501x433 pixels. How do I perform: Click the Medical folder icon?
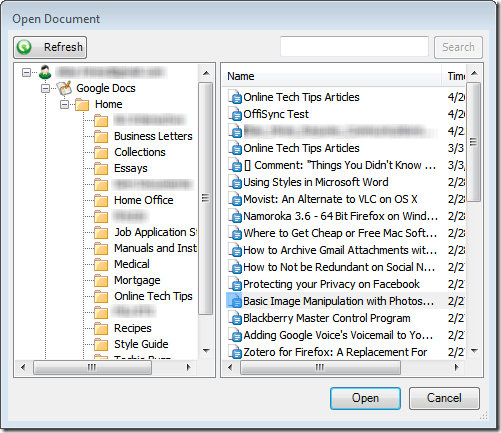101,264
